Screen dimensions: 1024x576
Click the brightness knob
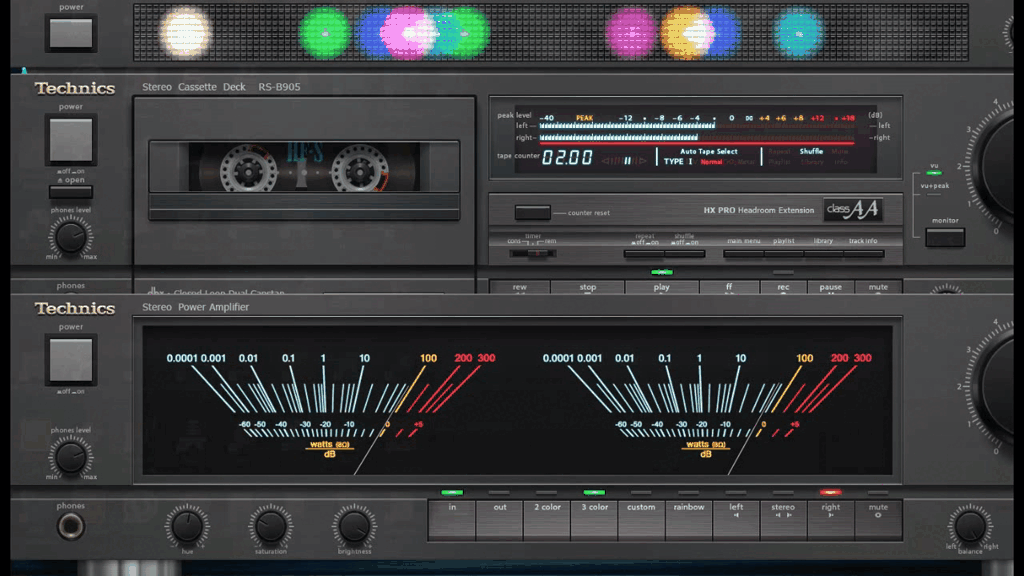click(354, 526)
